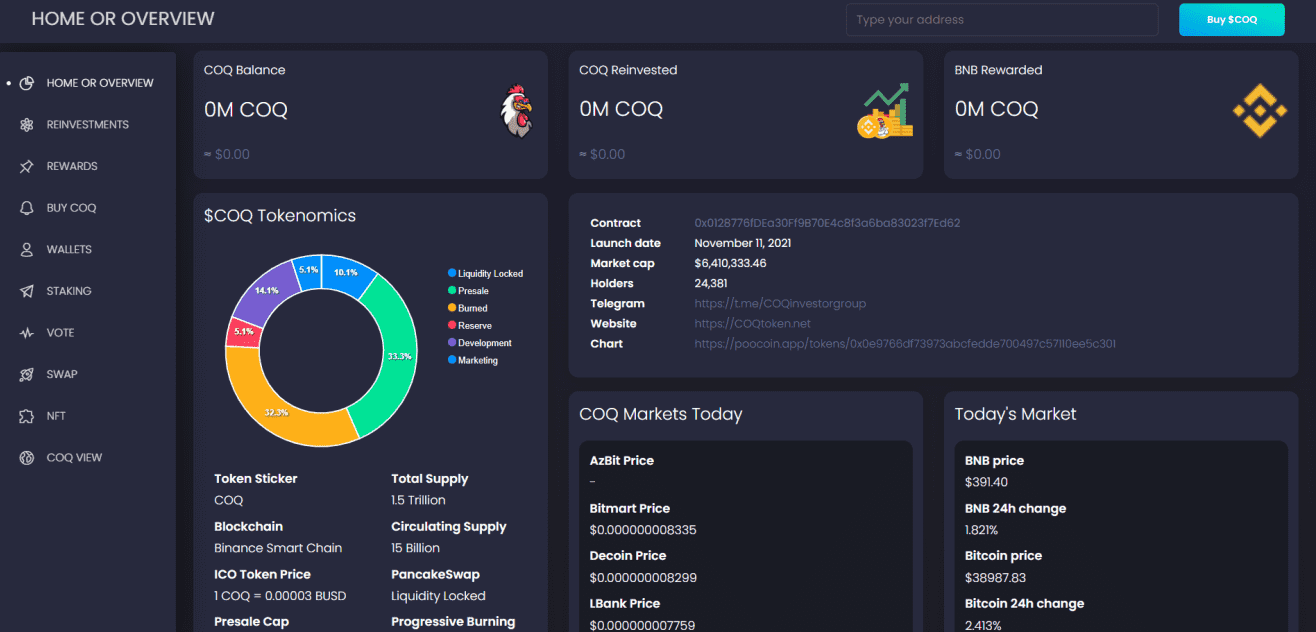Open the Staking section

(x=69, y=291)
